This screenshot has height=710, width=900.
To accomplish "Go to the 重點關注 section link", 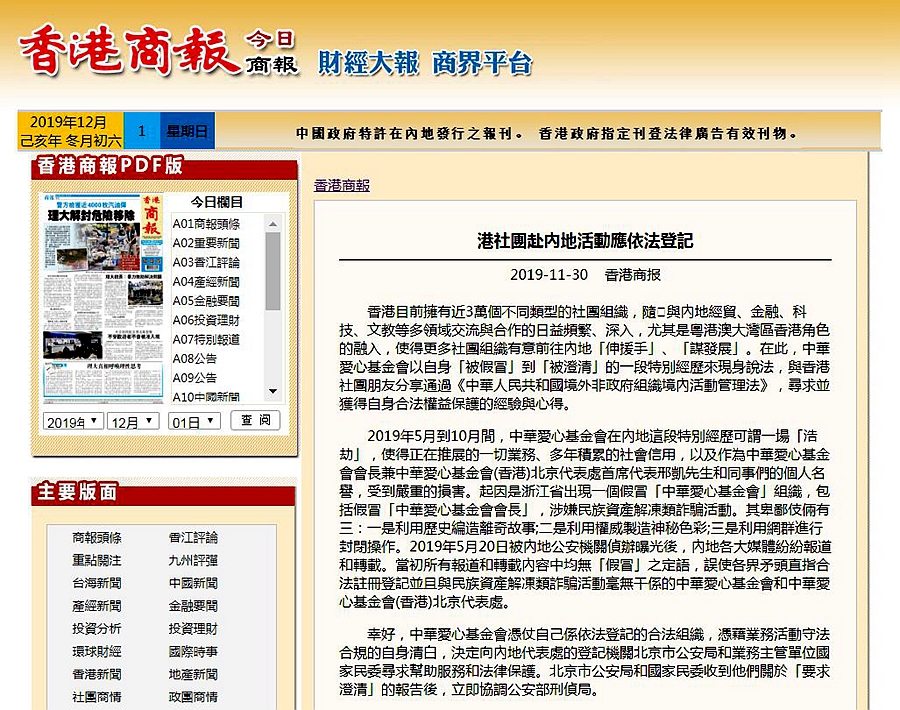I will point(97,561).
